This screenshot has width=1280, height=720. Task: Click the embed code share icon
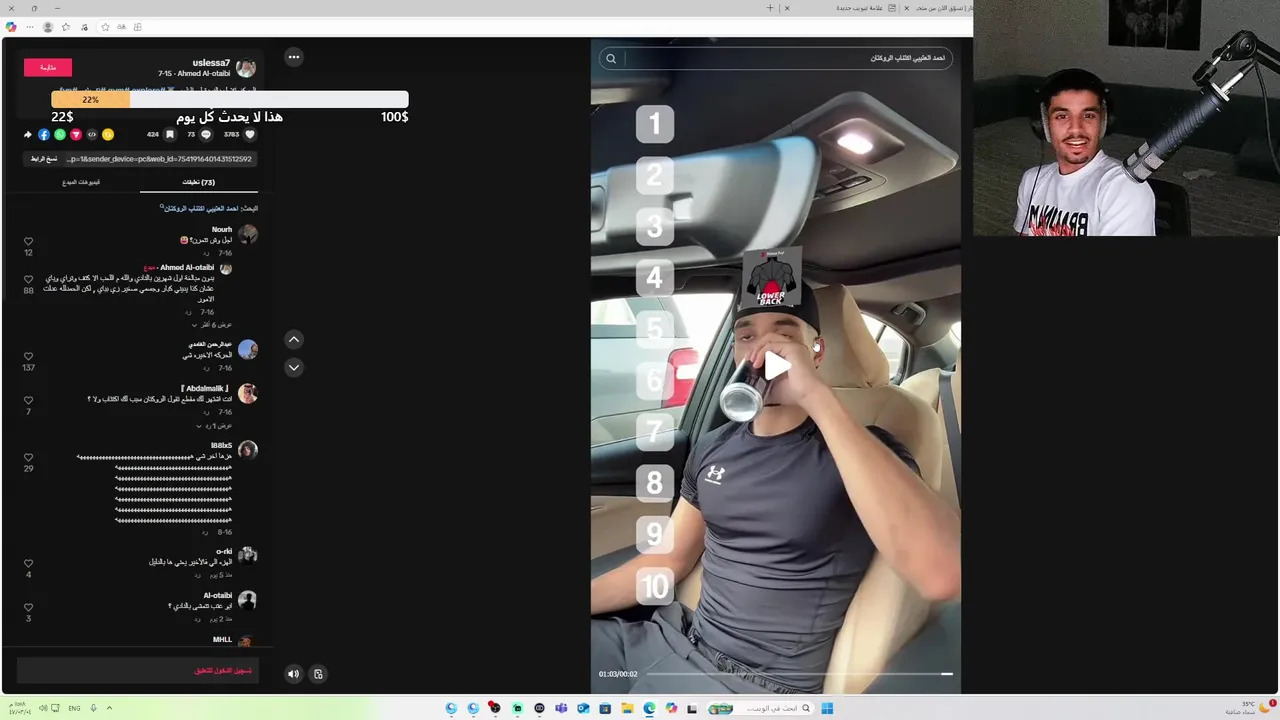click(x=92, y=134)
